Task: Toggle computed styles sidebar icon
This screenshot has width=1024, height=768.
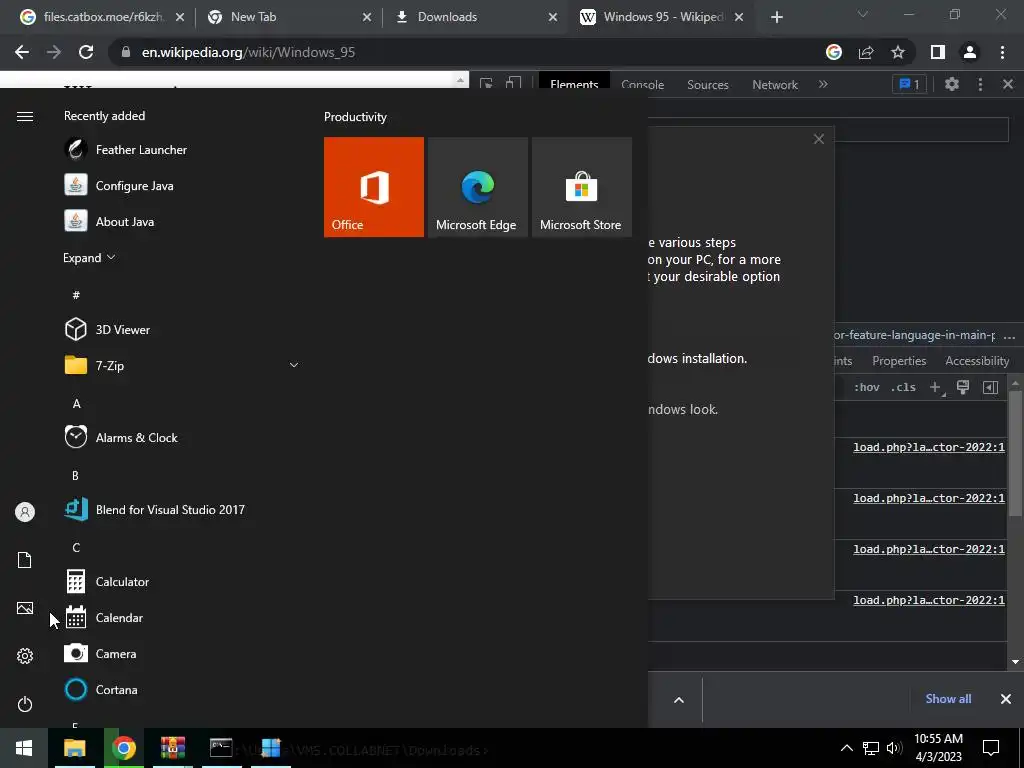Action: pyautogui.click(x=991, y=387)
